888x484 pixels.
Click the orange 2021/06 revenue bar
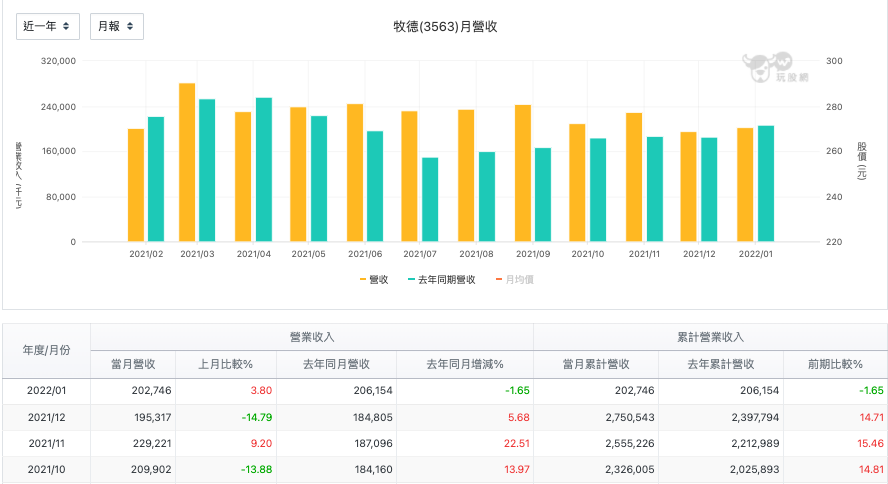[355, 173]
